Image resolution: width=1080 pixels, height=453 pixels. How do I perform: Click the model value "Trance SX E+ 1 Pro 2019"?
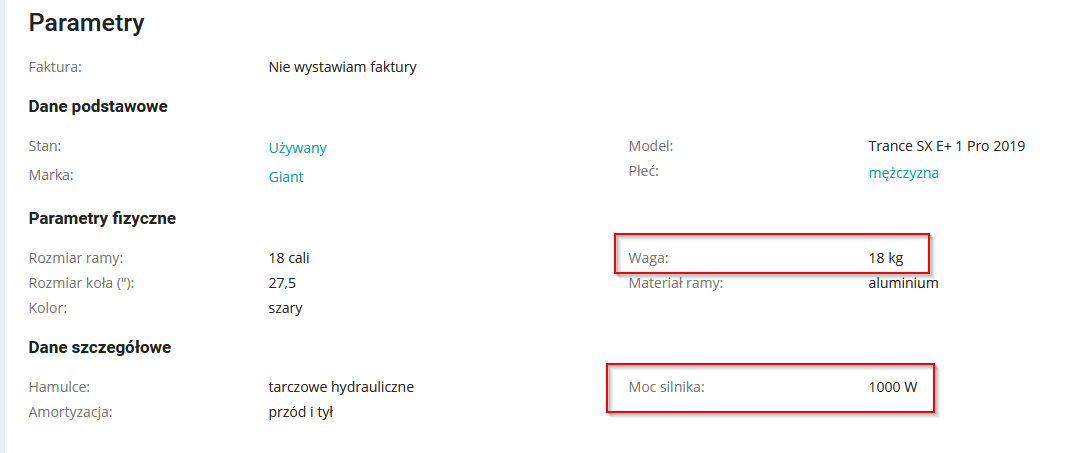pos(946,146)
